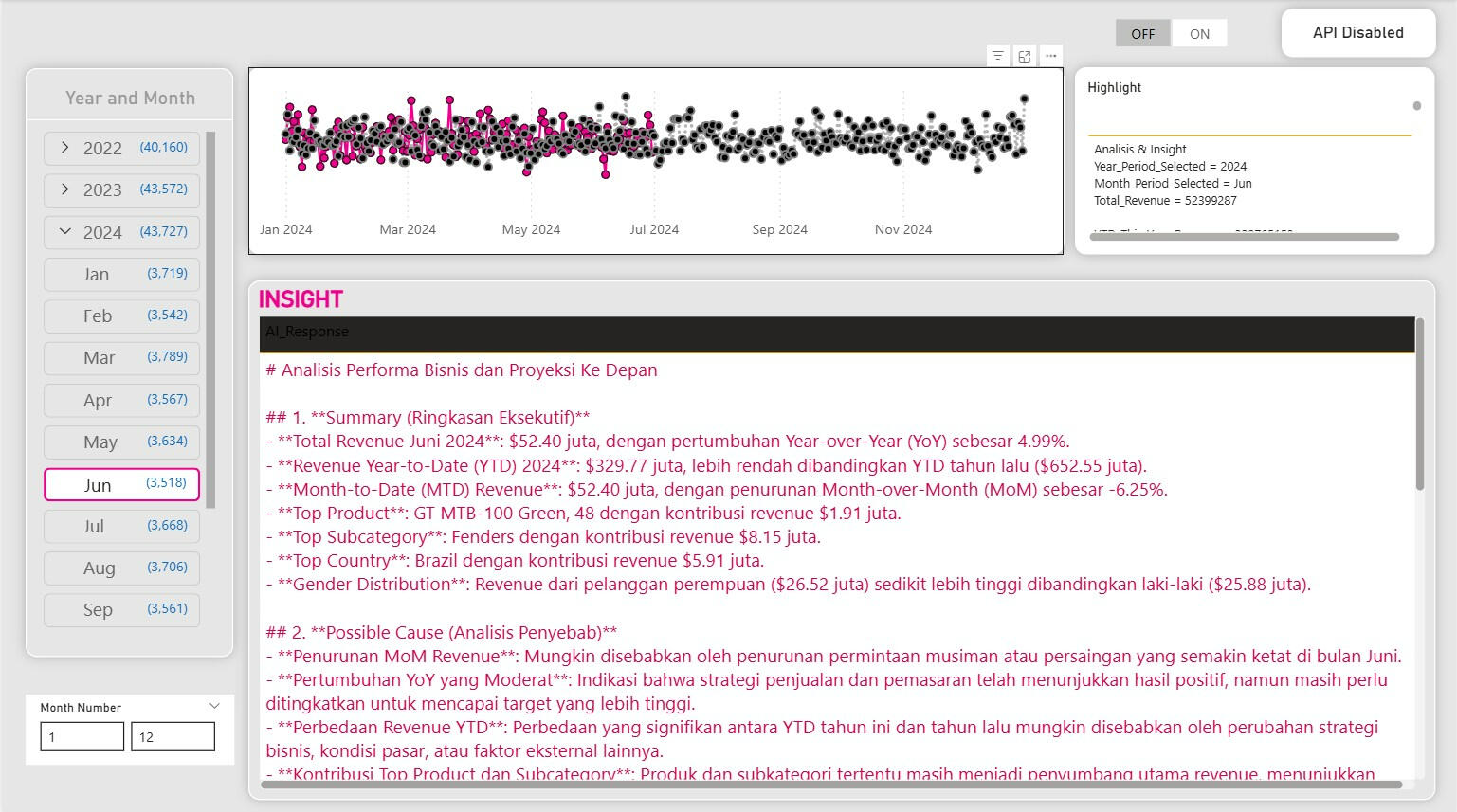Screen dimensions: 1457x812
Task: Expand the 2022 year node
Action: (x=64, y=148)
